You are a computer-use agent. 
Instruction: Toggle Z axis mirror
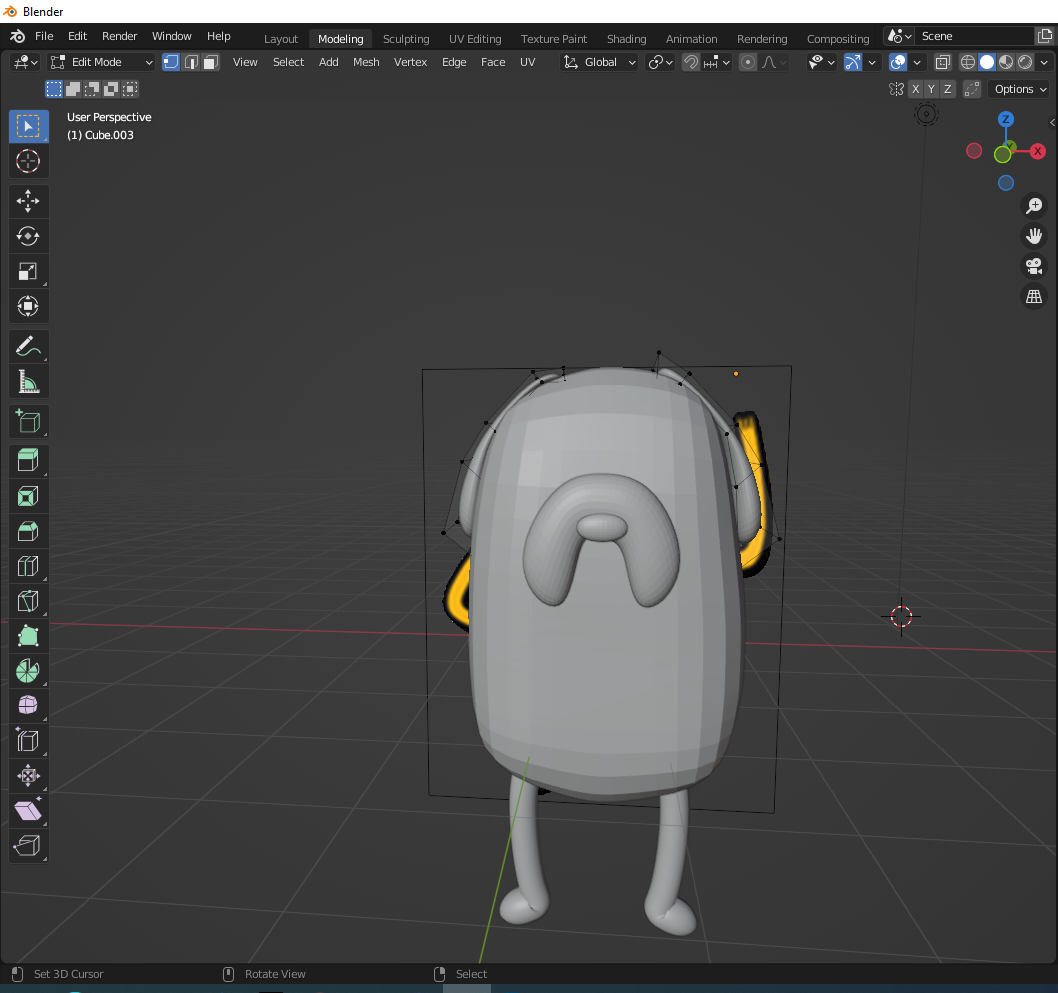point(947,89)
